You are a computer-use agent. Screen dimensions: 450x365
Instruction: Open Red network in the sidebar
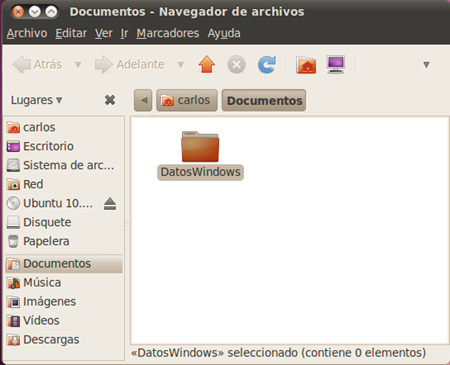point(63,184)
